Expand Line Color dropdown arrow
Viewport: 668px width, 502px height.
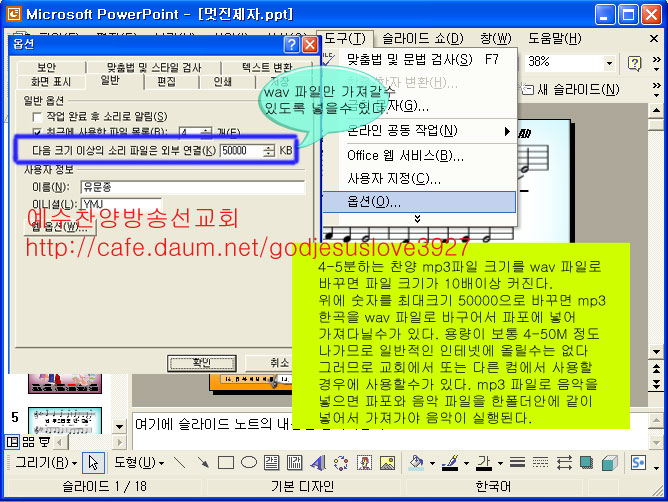click(x=466, y=463)
